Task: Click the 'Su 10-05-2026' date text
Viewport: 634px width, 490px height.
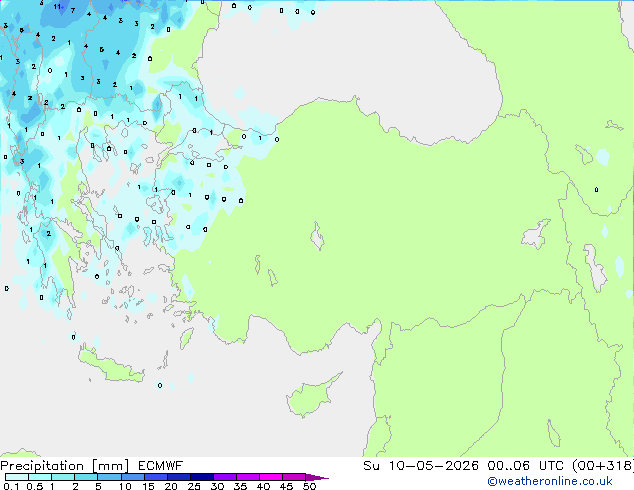Action: pyautogui.click(x=421, y=466)
